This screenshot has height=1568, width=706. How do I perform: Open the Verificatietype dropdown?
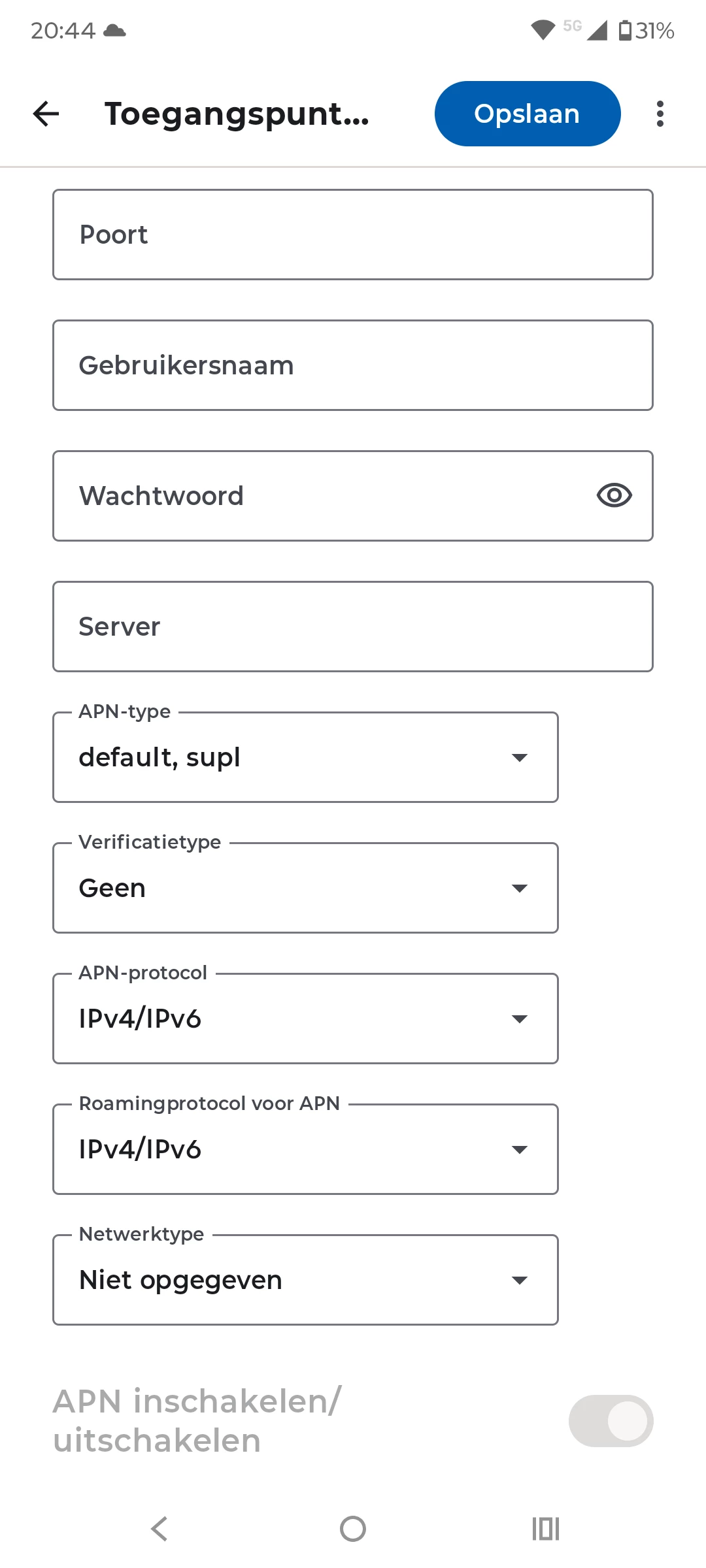[x=305, y=888]
